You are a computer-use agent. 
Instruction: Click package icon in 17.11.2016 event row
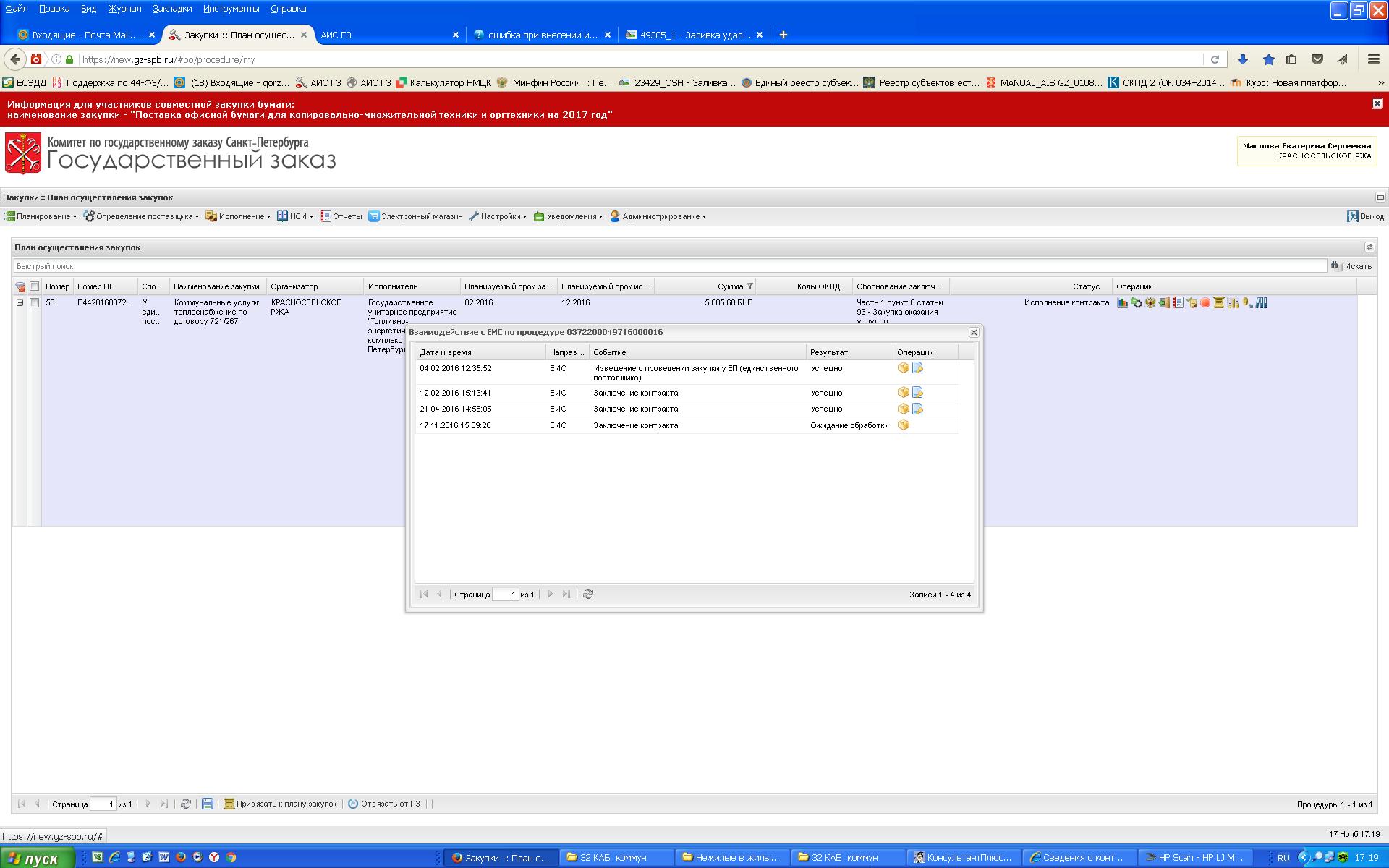[x=903, y=425]
